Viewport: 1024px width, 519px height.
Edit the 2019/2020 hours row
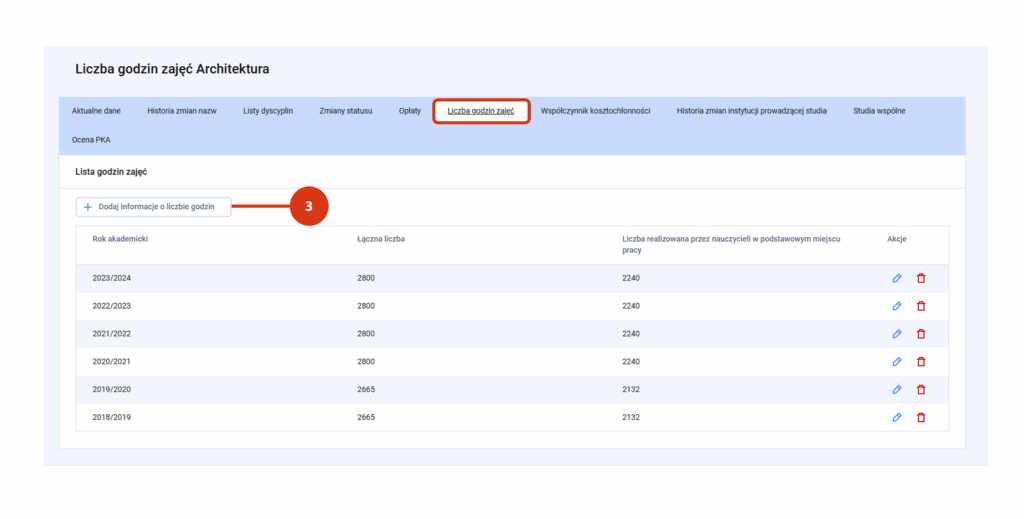click(x=897, y=390)
